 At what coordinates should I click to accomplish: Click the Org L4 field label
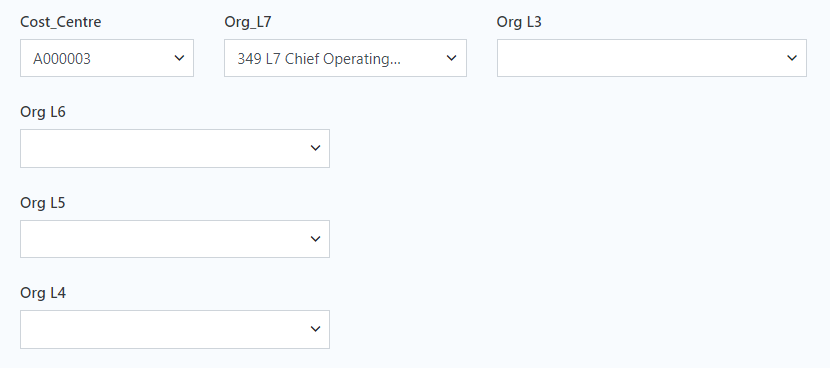43,293
